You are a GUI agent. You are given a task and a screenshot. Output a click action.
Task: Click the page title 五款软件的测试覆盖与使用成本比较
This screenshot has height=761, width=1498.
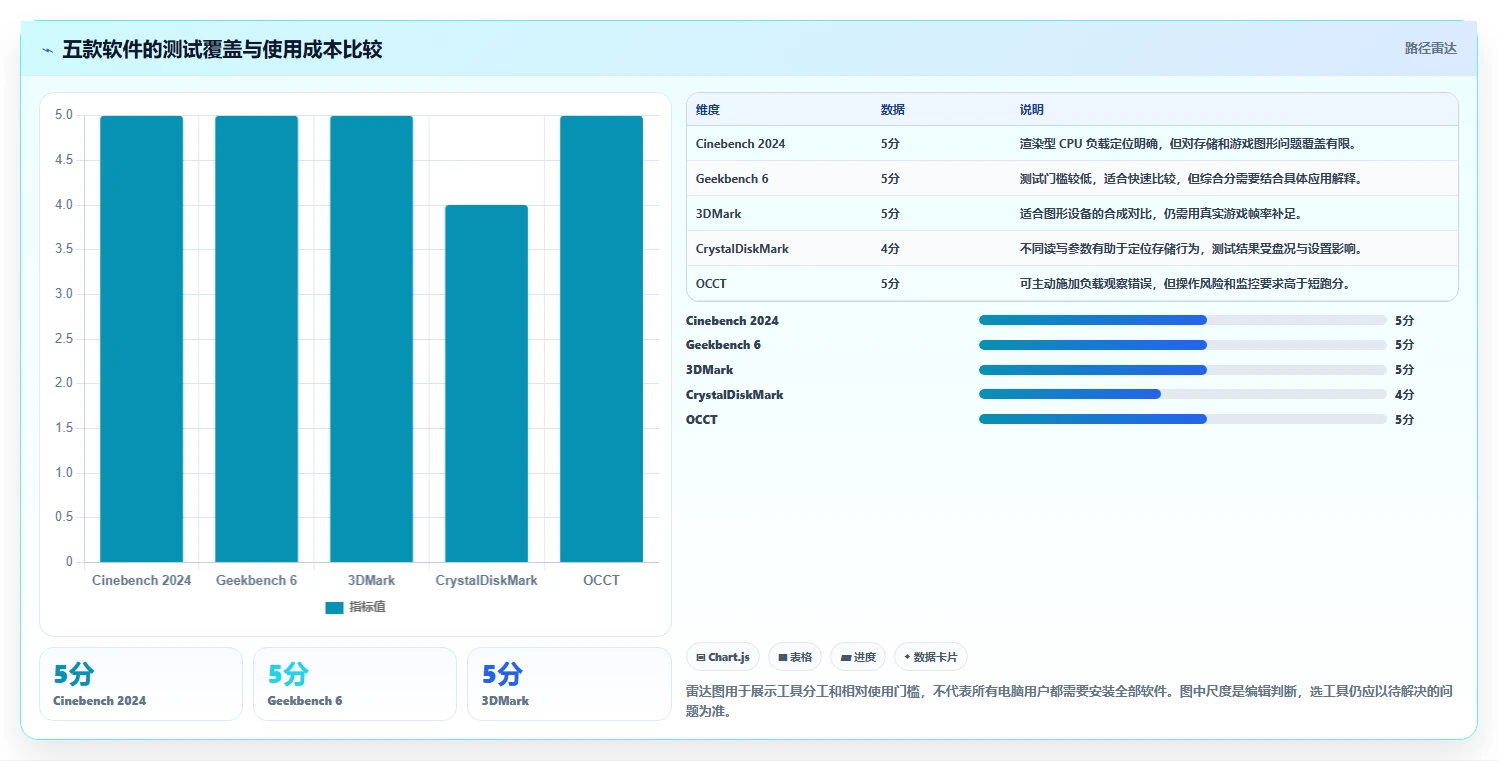click(x=222, y=49)
